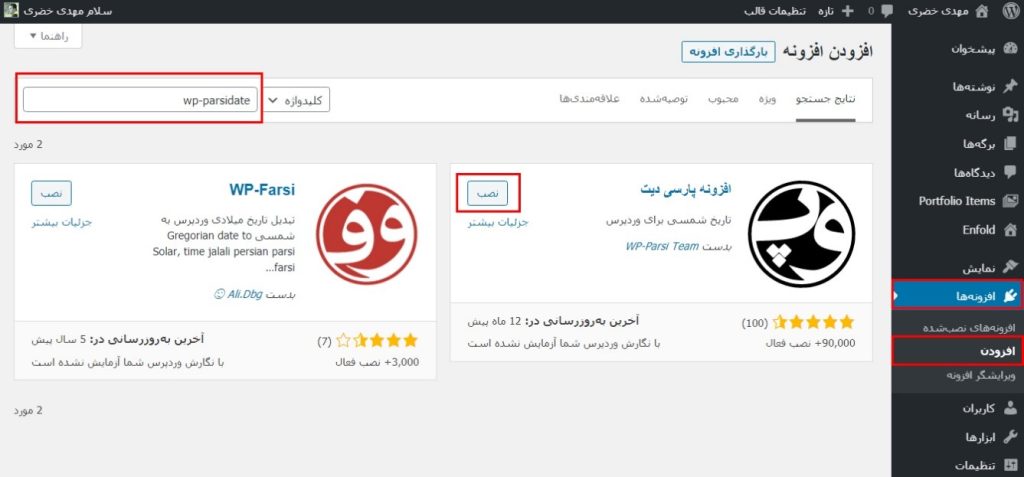Click the افزونه‌ها plug icon
The width and height of the screenshot is (1024, 477).
click(1010, 296)
